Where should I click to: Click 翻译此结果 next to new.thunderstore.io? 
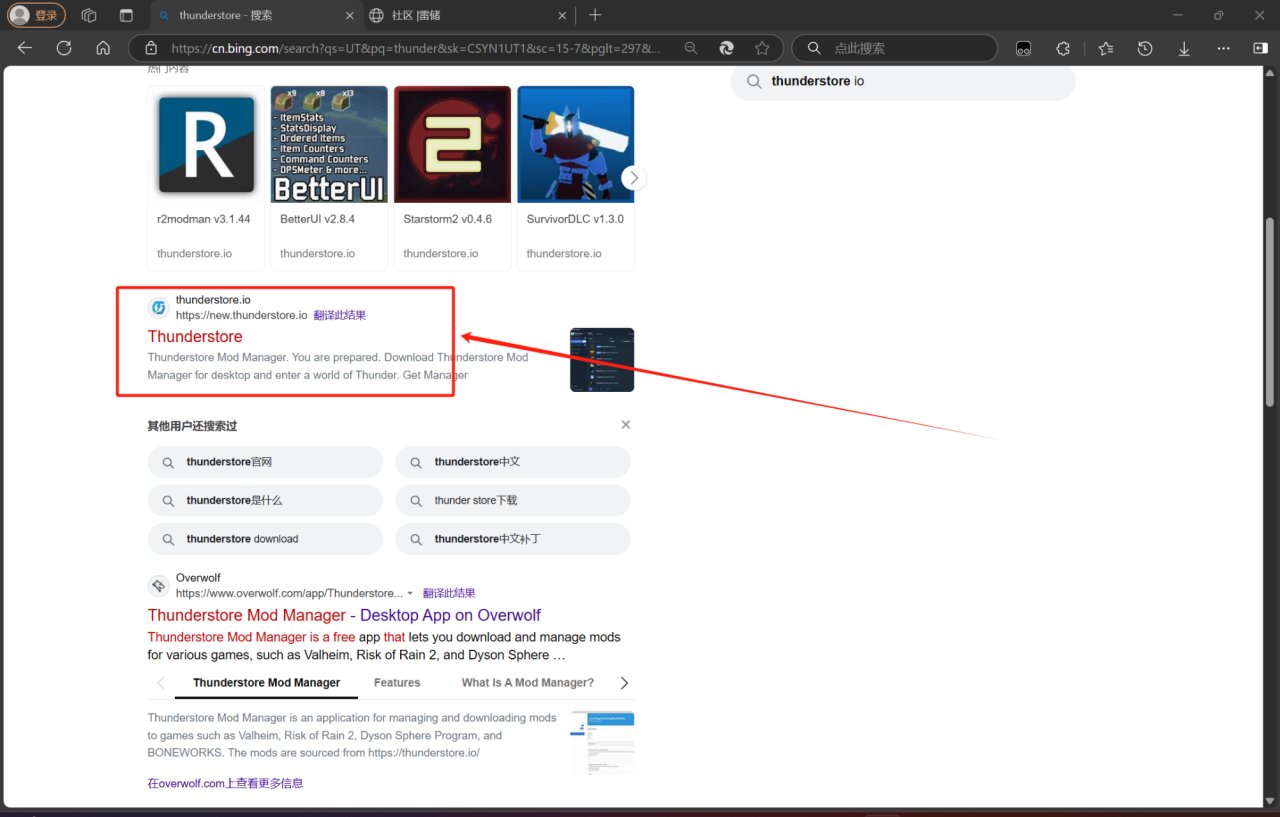(x=339, y=315)
